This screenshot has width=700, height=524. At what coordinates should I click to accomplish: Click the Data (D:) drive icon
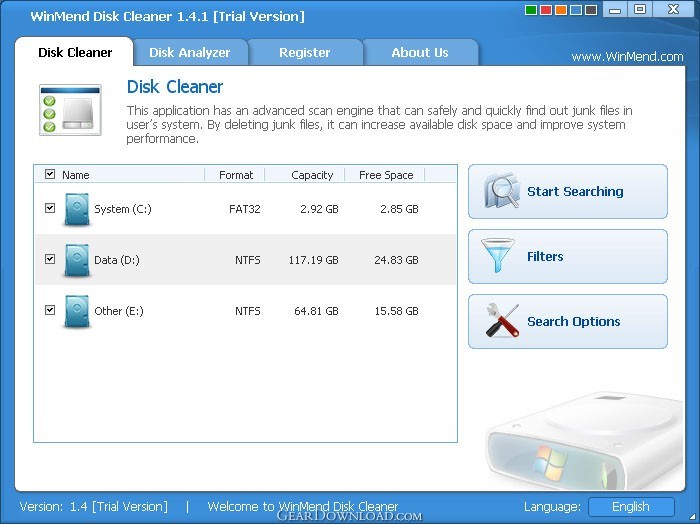[x=77, y=260]
